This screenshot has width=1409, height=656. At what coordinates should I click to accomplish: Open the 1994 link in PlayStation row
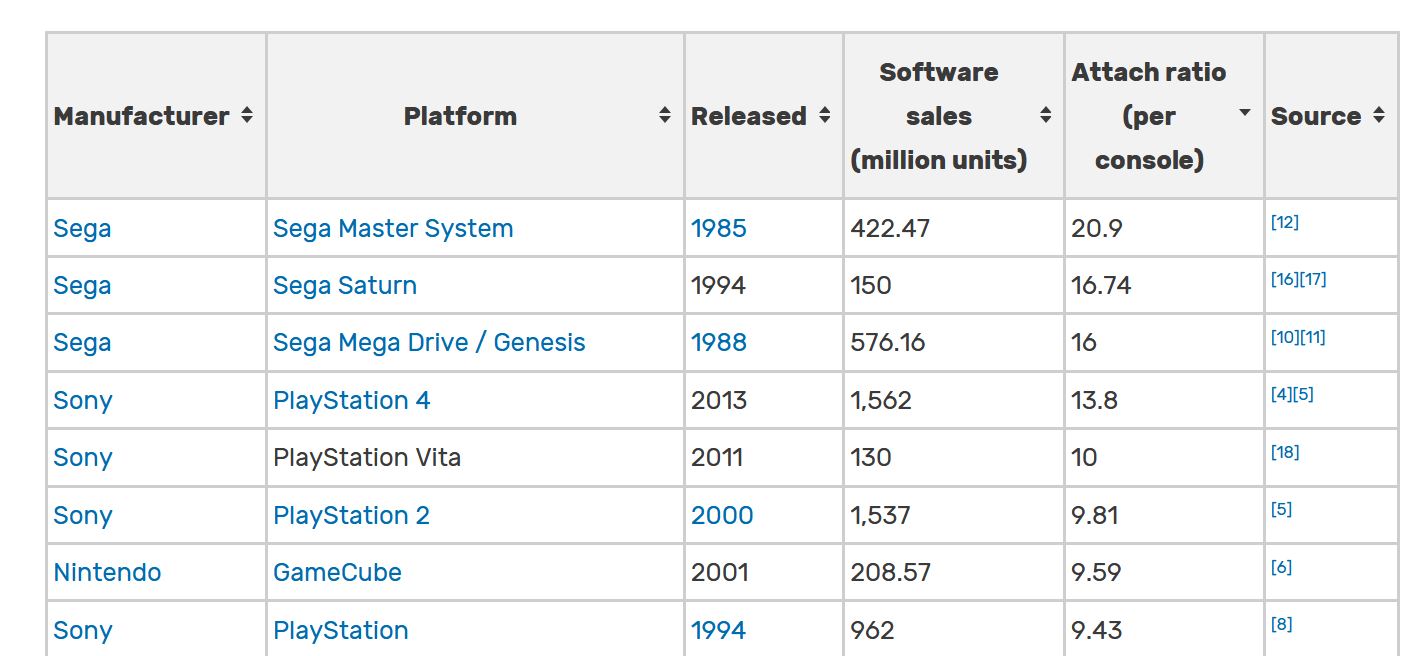coord(718,630)
